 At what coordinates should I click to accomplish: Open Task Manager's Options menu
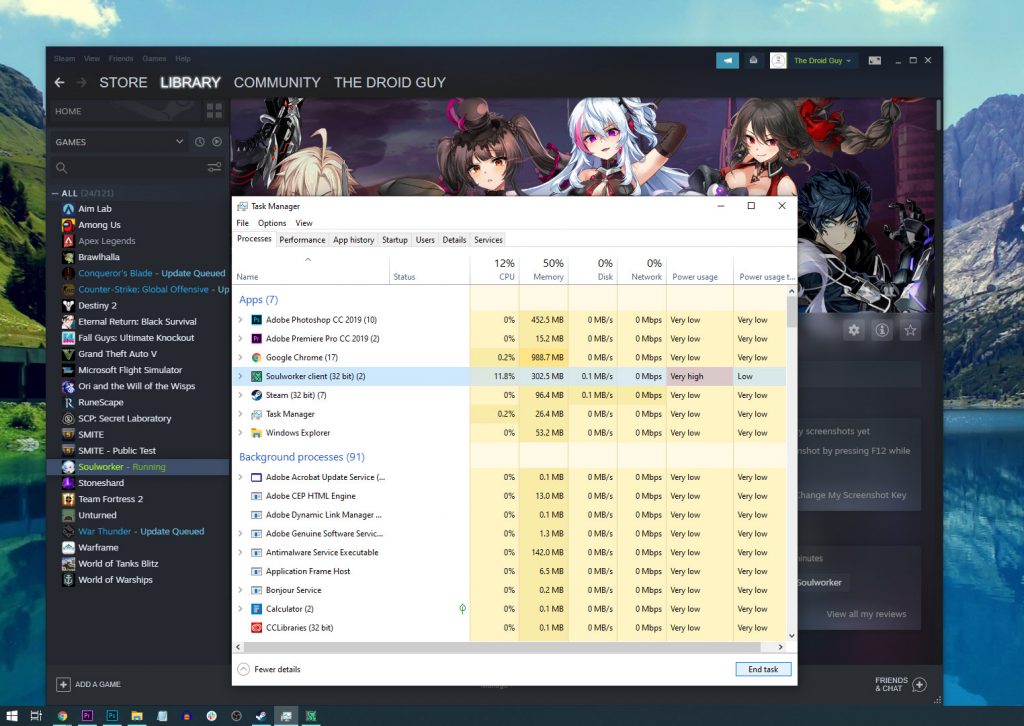coord(272,223)
